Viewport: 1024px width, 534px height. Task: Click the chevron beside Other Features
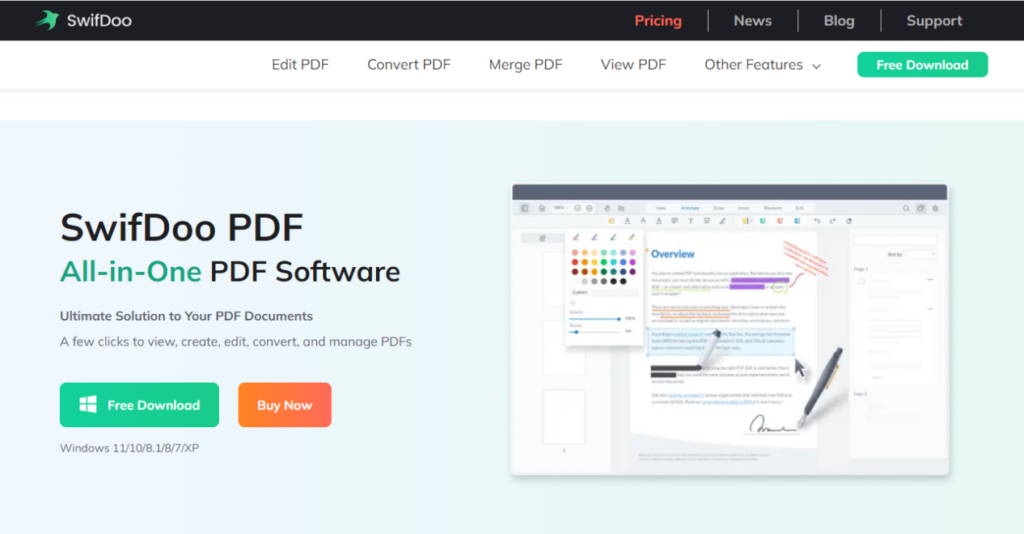point(817,66)
